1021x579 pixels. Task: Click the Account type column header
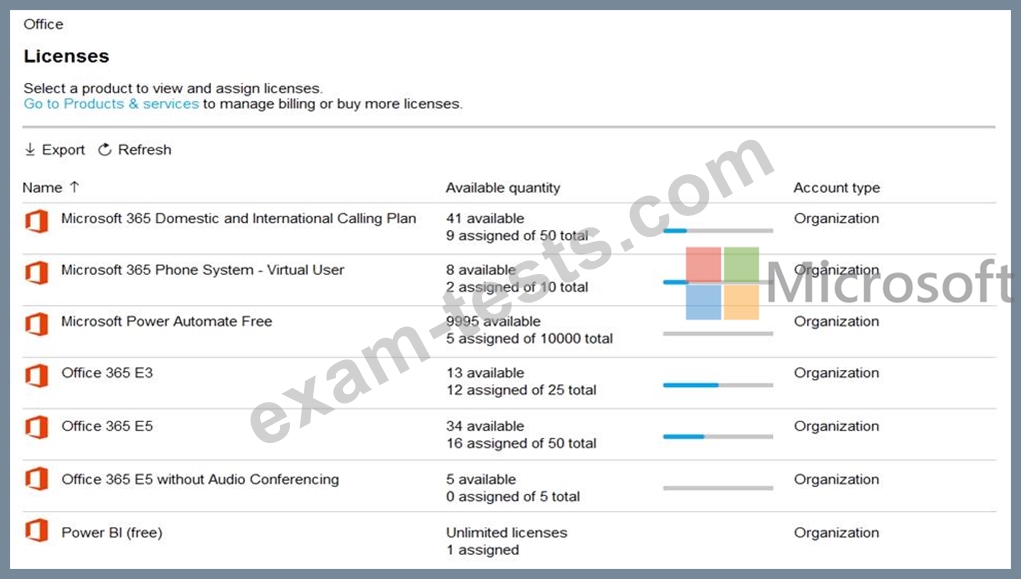click(x=837, y=188)
